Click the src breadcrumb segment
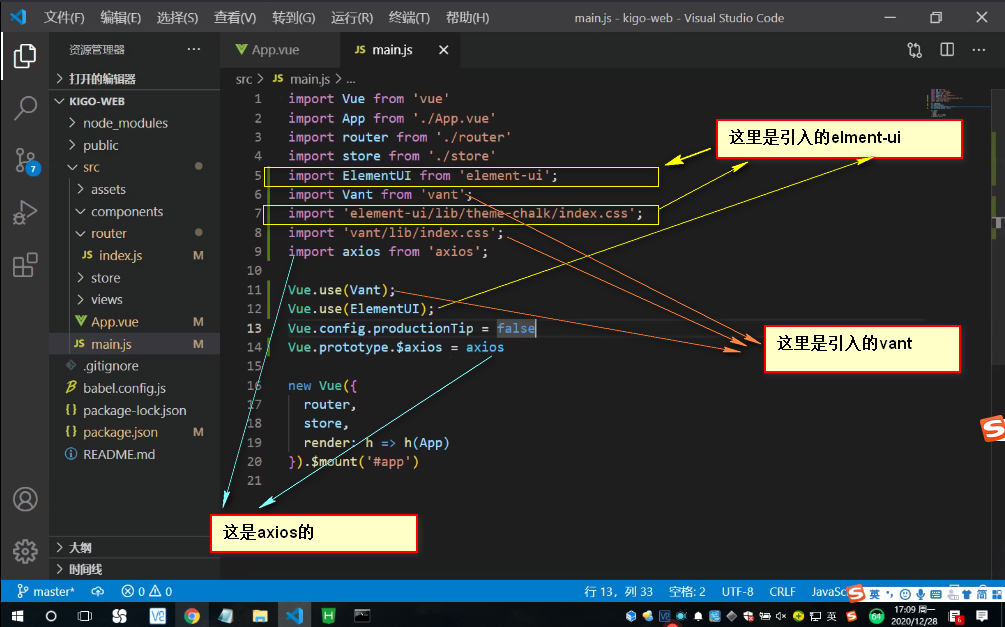Image resolution: width=1005 pixels, height=627 pixels. (244, 79)
